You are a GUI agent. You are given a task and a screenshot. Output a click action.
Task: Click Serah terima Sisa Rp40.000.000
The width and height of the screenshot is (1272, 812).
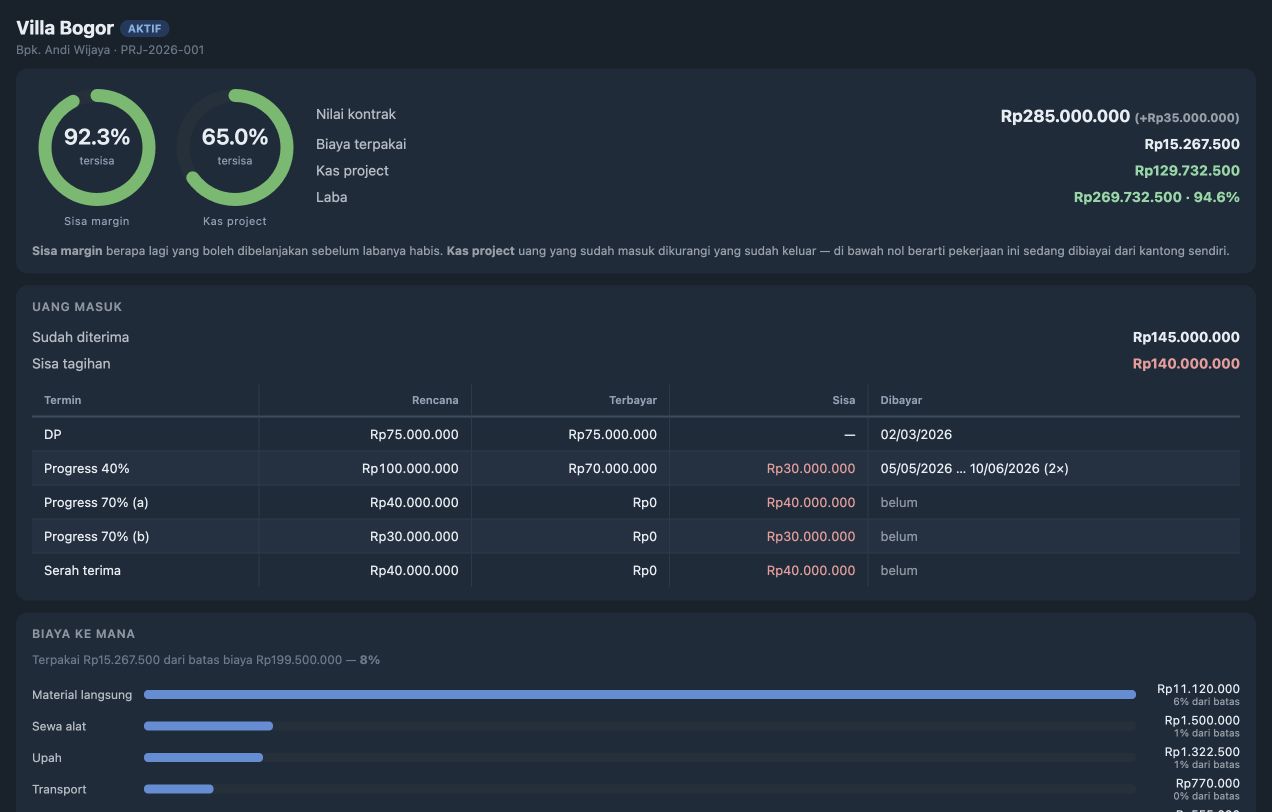coord(811,571)
